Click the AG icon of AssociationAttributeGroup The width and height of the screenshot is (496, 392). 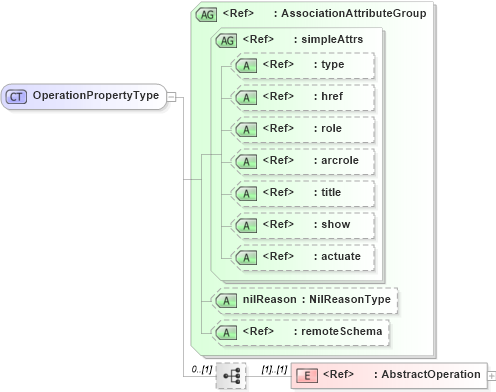point(206,15)
